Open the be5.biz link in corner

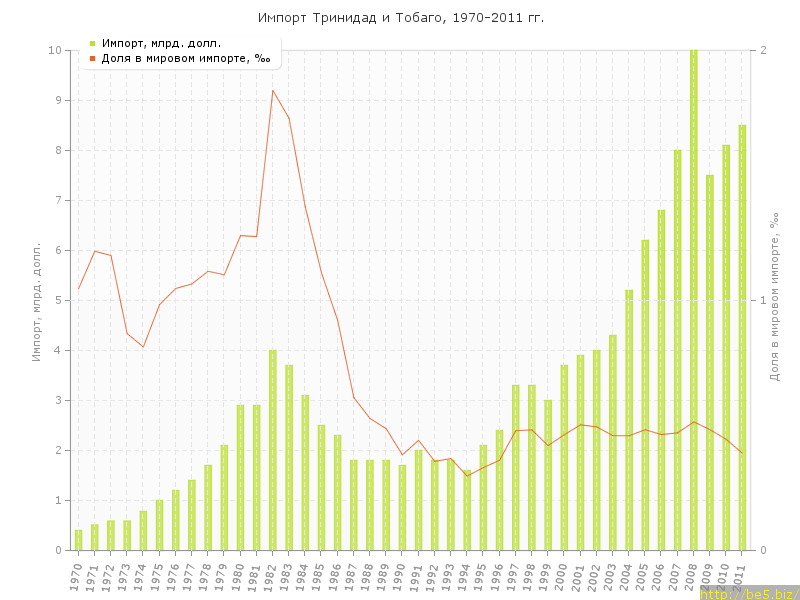748,593
